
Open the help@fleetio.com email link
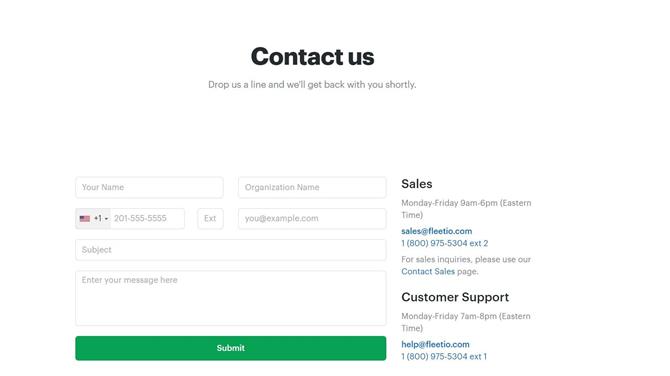tap(435, 344)
